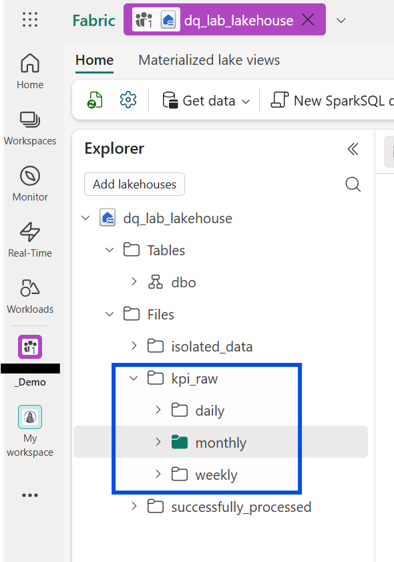Select the Files folder
The height and width of the screenshot is (562, 394).
(x=161, y=315)
